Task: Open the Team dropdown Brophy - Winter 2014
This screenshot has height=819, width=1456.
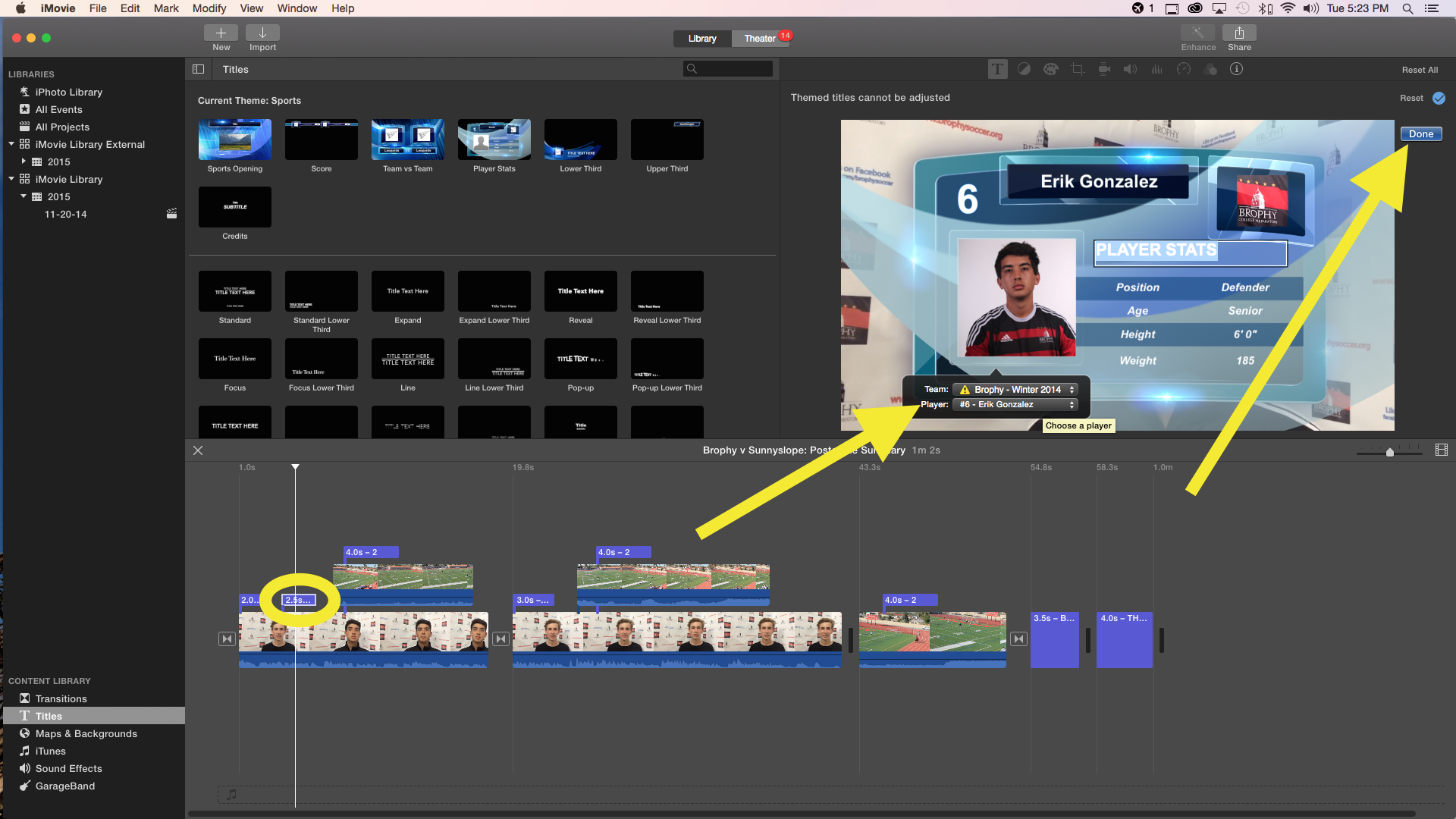Action: [x=1015, y=389]
